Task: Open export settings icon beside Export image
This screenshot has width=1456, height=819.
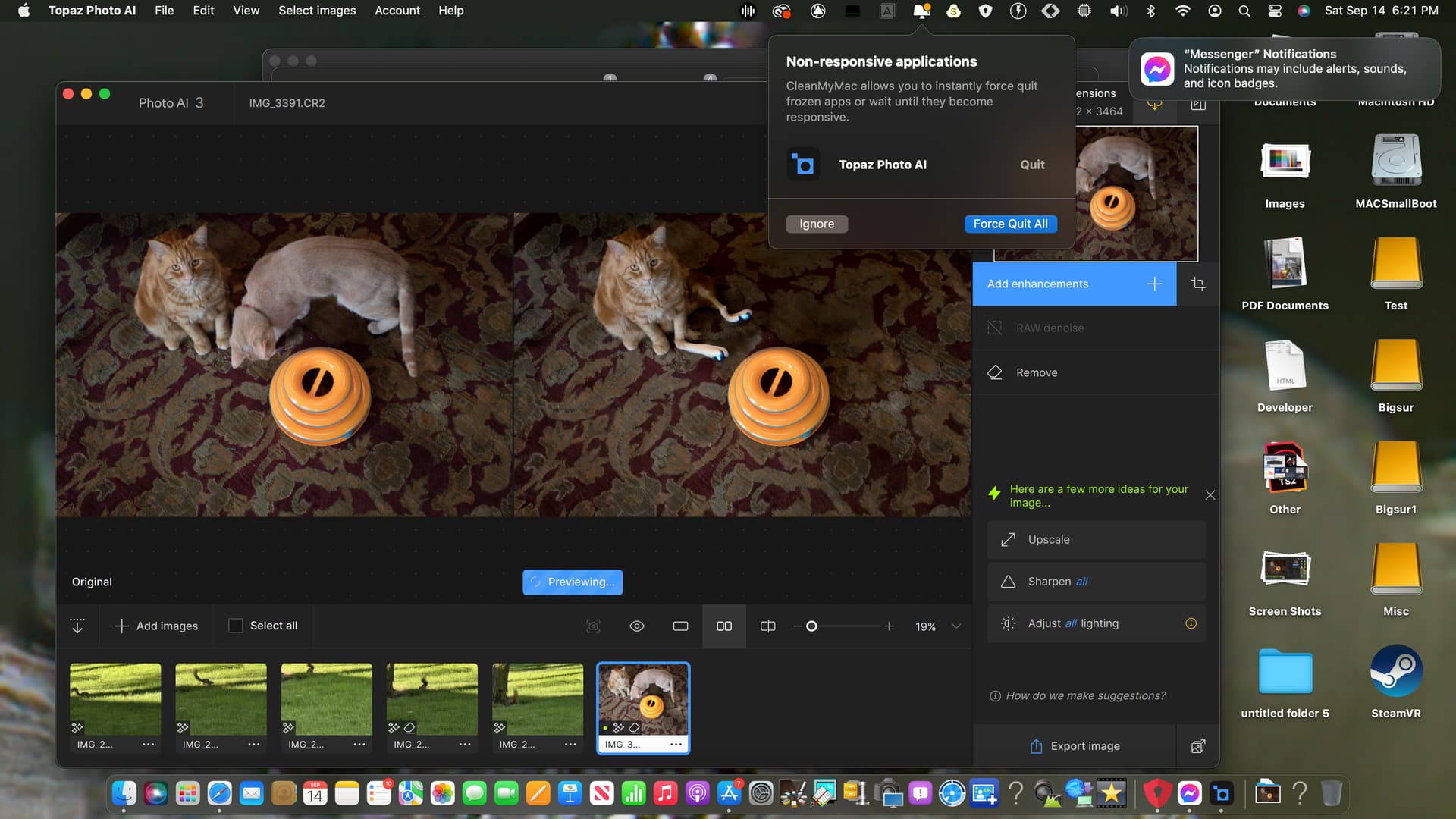Action: tap(1198, 746)
